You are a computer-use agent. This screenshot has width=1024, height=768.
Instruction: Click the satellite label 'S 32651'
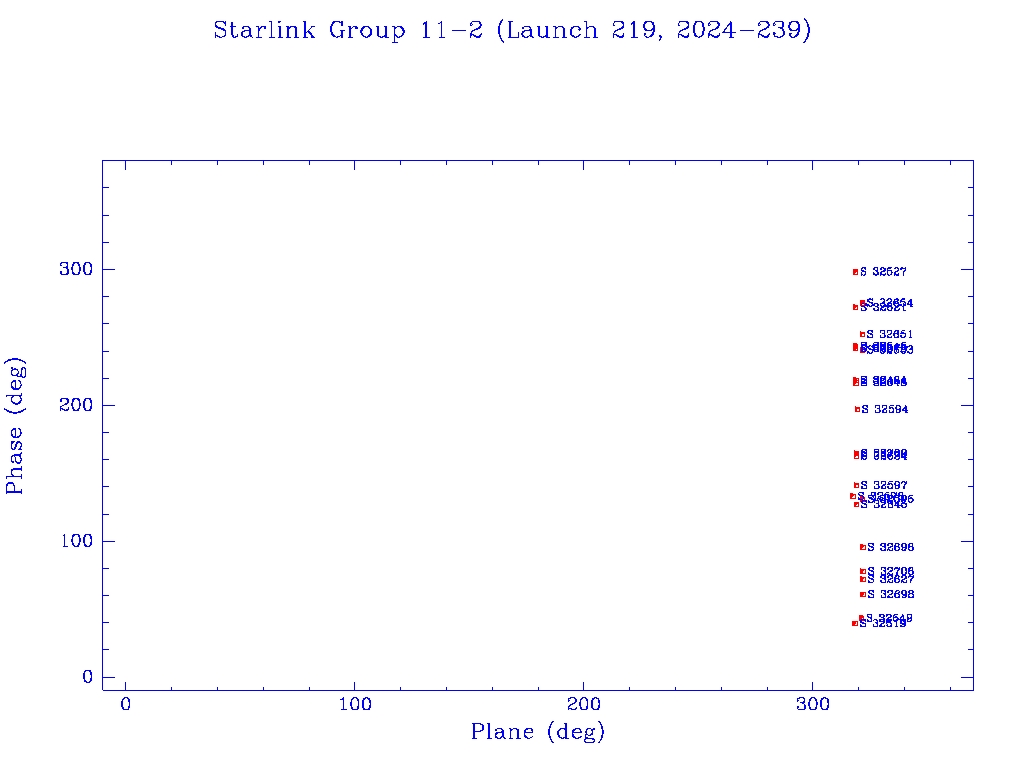889,334
